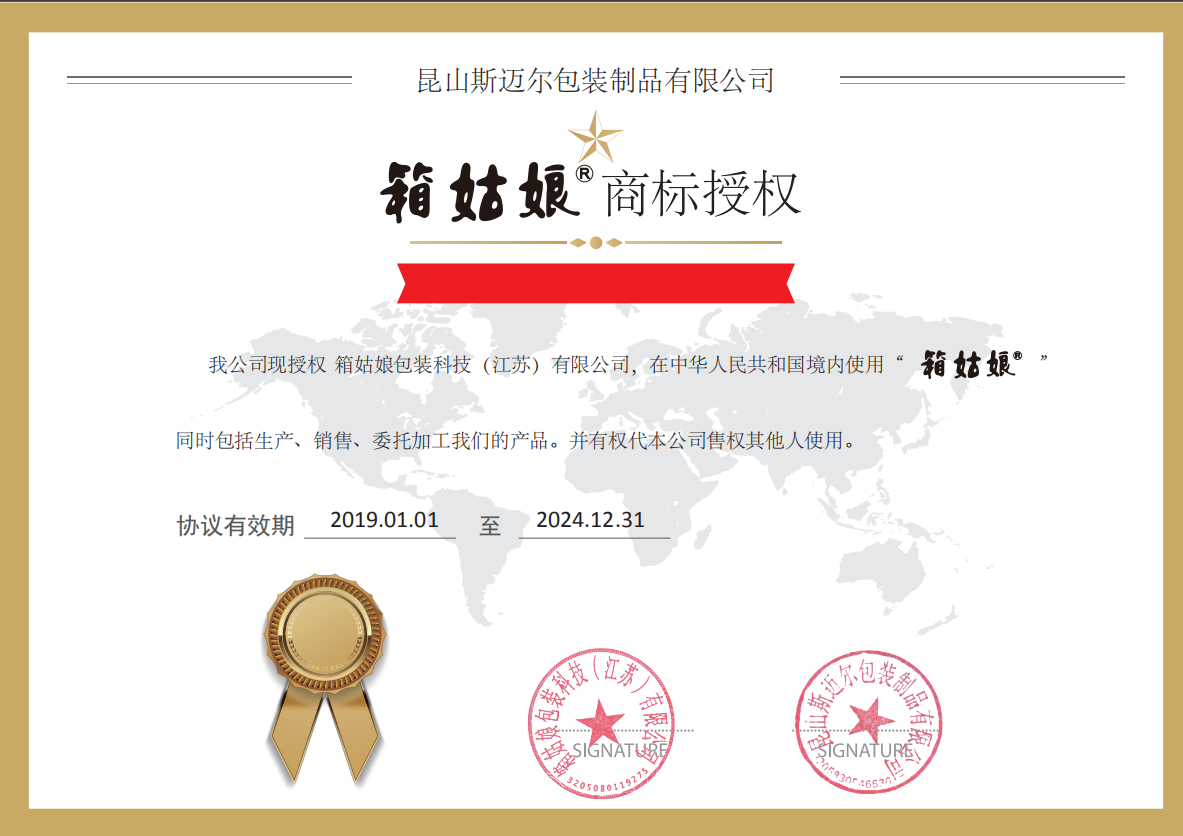
Task: Click the 协议有效期 label
Action: click(x=235, y=526)
